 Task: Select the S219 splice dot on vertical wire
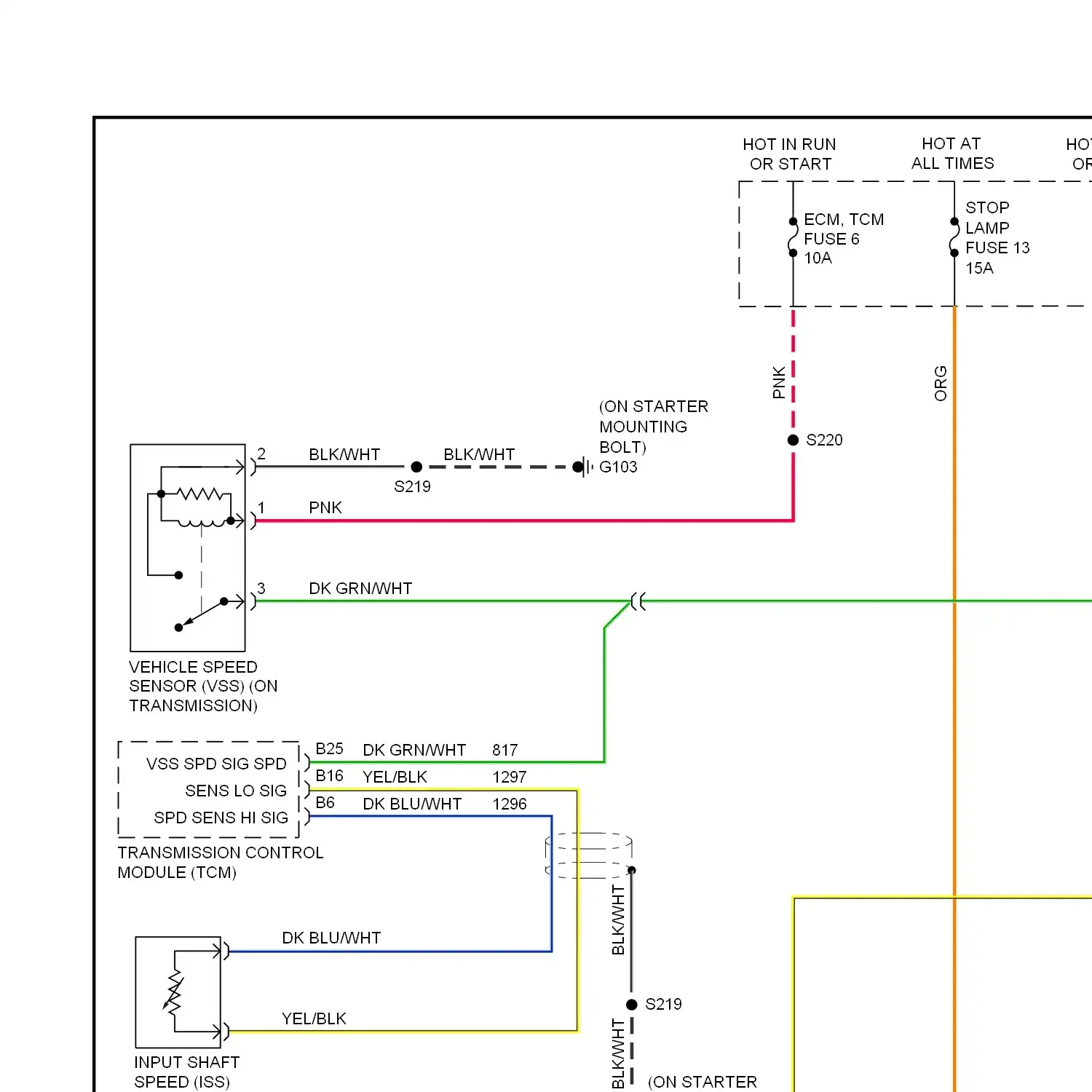[x=631, y=1005]
